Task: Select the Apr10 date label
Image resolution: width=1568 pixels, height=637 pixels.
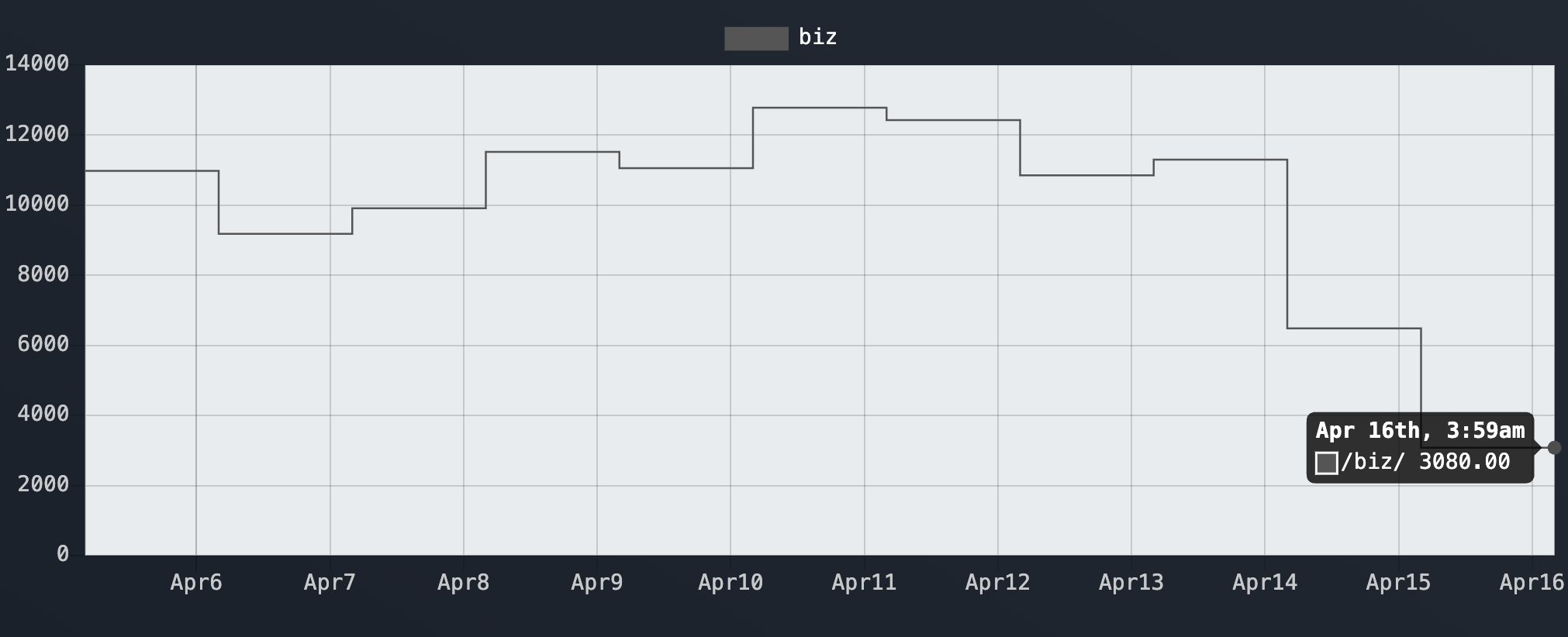Action: click(730, 583)
